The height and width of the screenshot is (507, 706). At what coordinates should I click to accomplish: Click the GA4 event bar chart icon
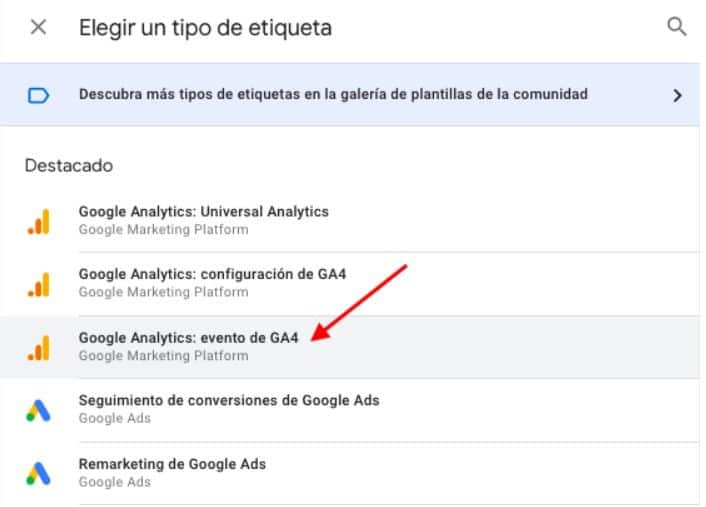39,348
